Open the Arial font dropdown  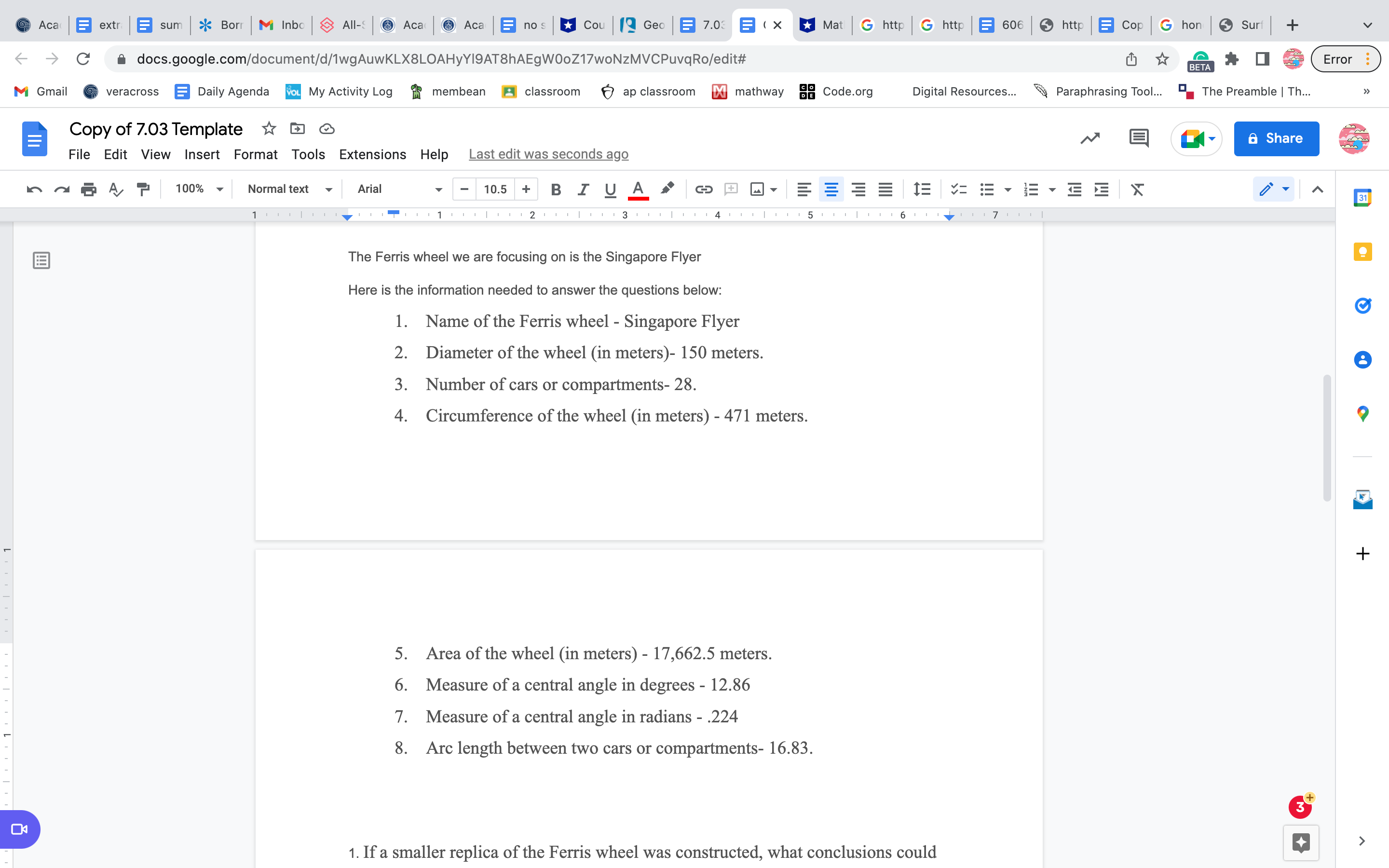tap(399, 189)
